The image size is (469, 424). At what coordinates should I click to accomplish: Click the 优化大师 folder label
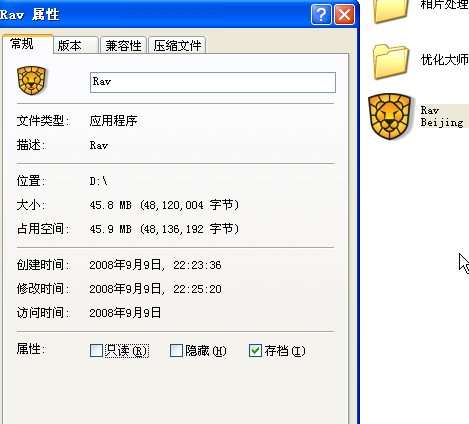[x=445, y=60]
